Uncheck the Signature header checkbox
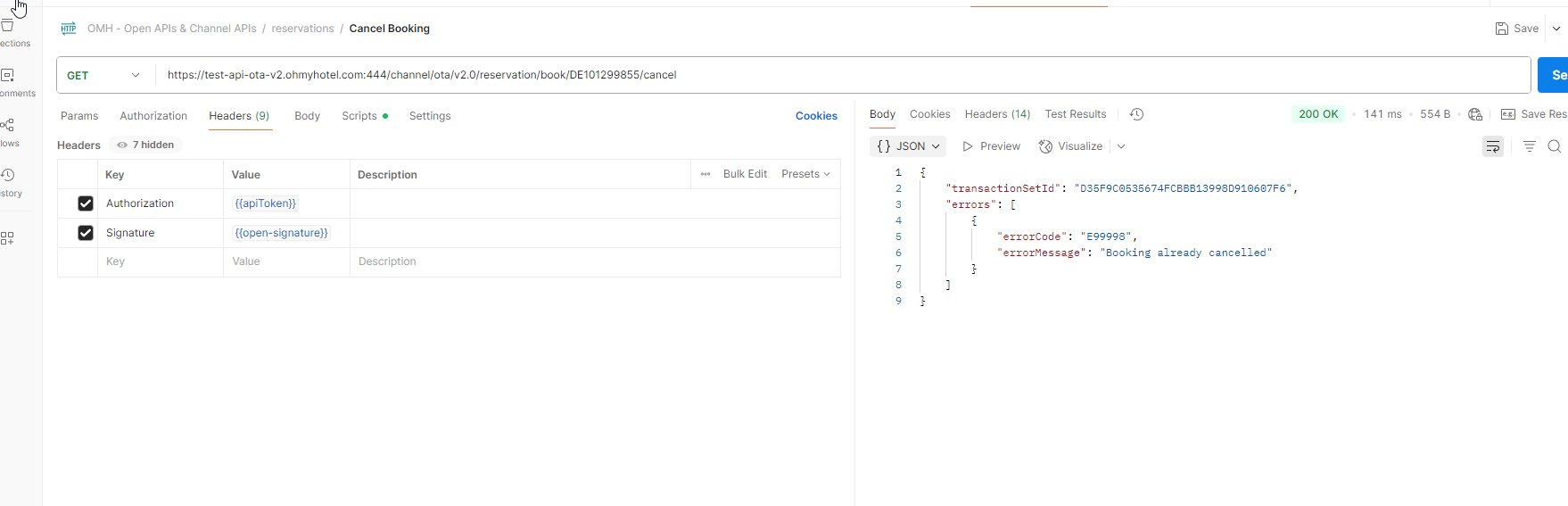This screenshot has height=506, width=1568. click(86, 233)
